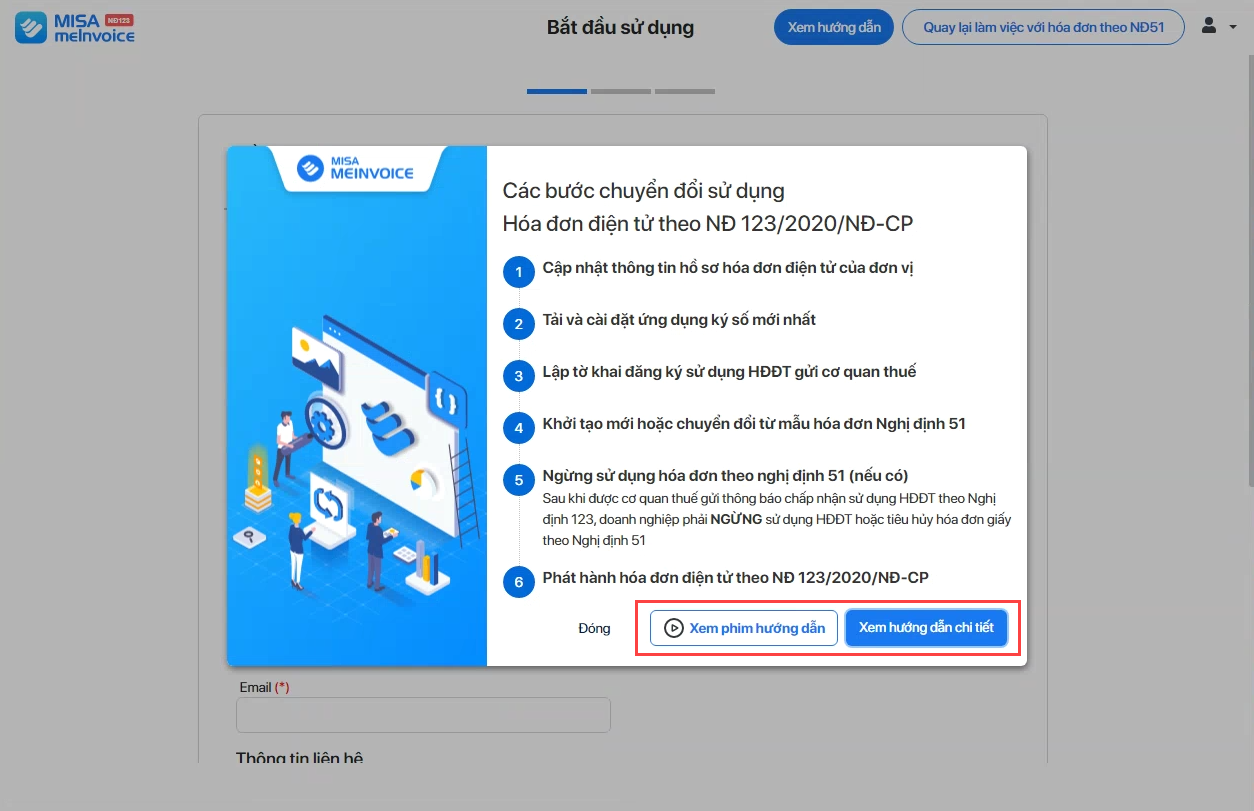Click the step 6 number circle
This screenshot has width=1254, height=811.
pos(518,582)
